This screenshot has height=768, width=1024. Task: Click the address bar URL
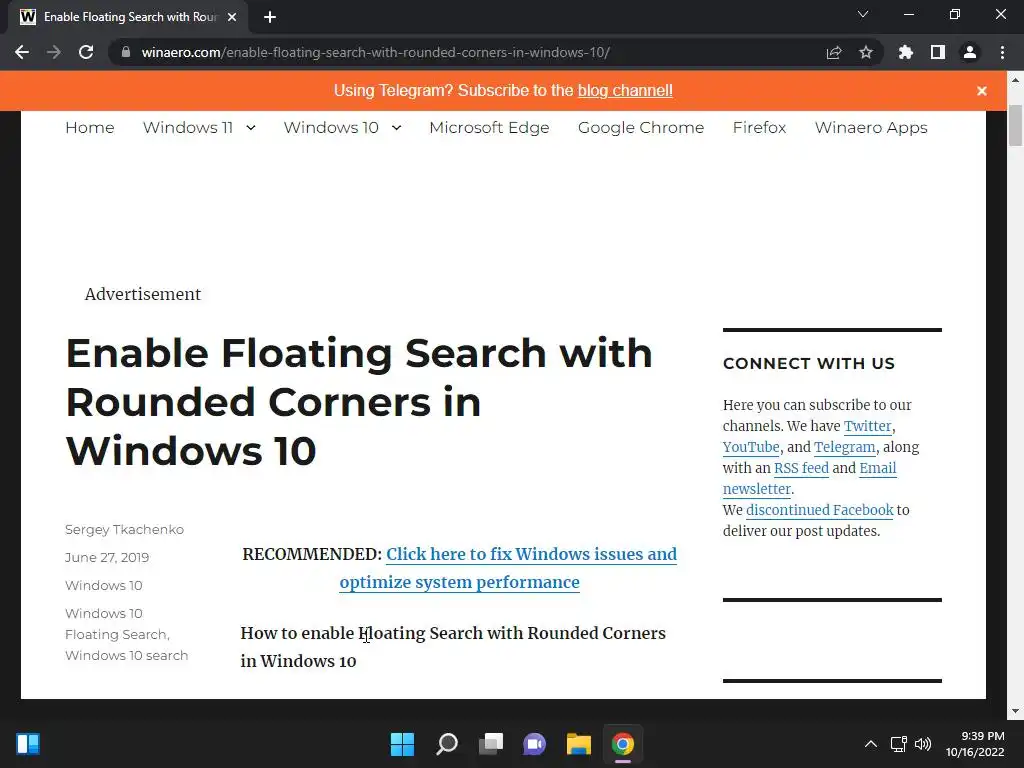point(376,52)
